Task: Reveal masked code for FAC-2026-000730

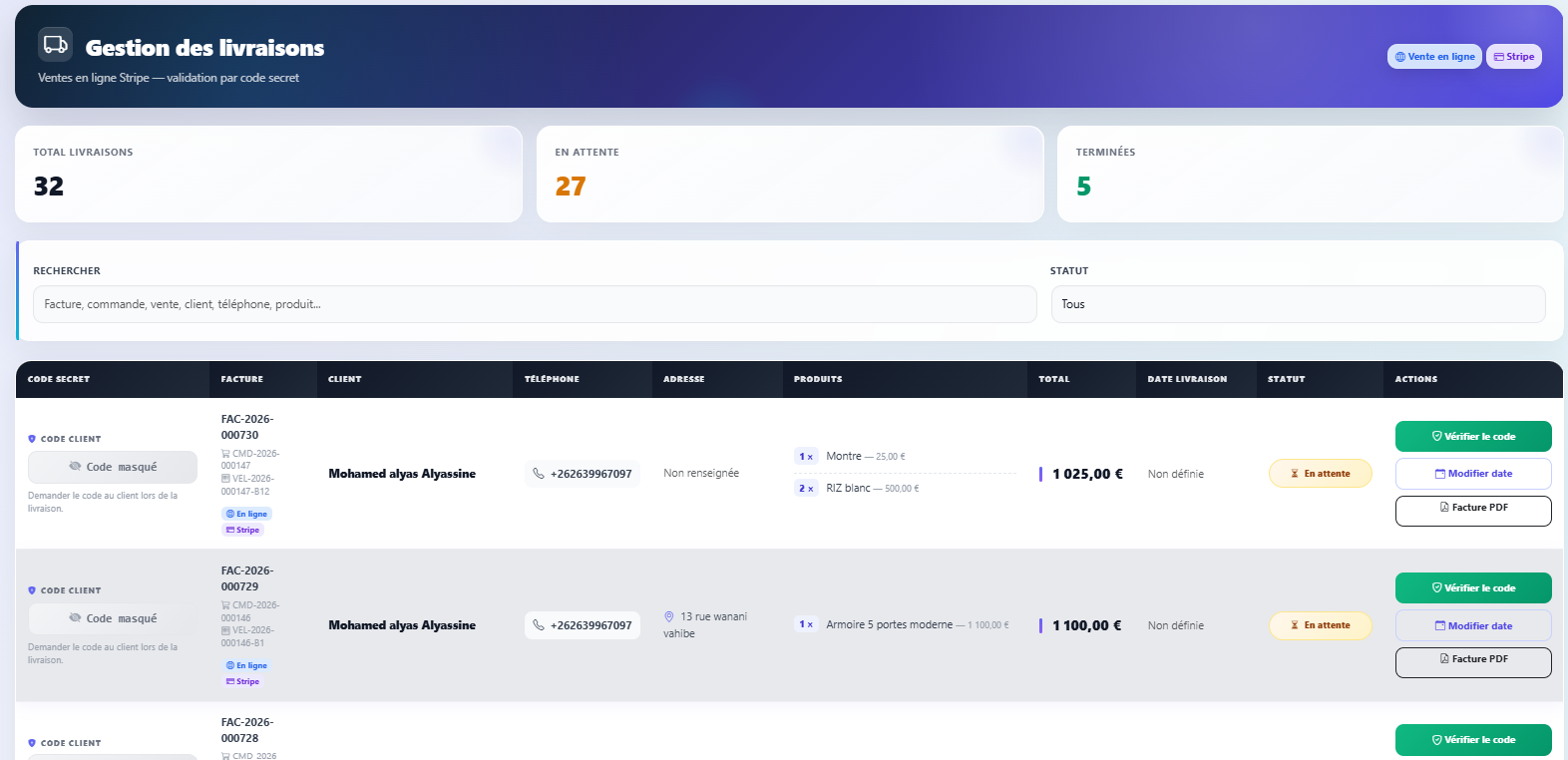Action: [113, 467]
